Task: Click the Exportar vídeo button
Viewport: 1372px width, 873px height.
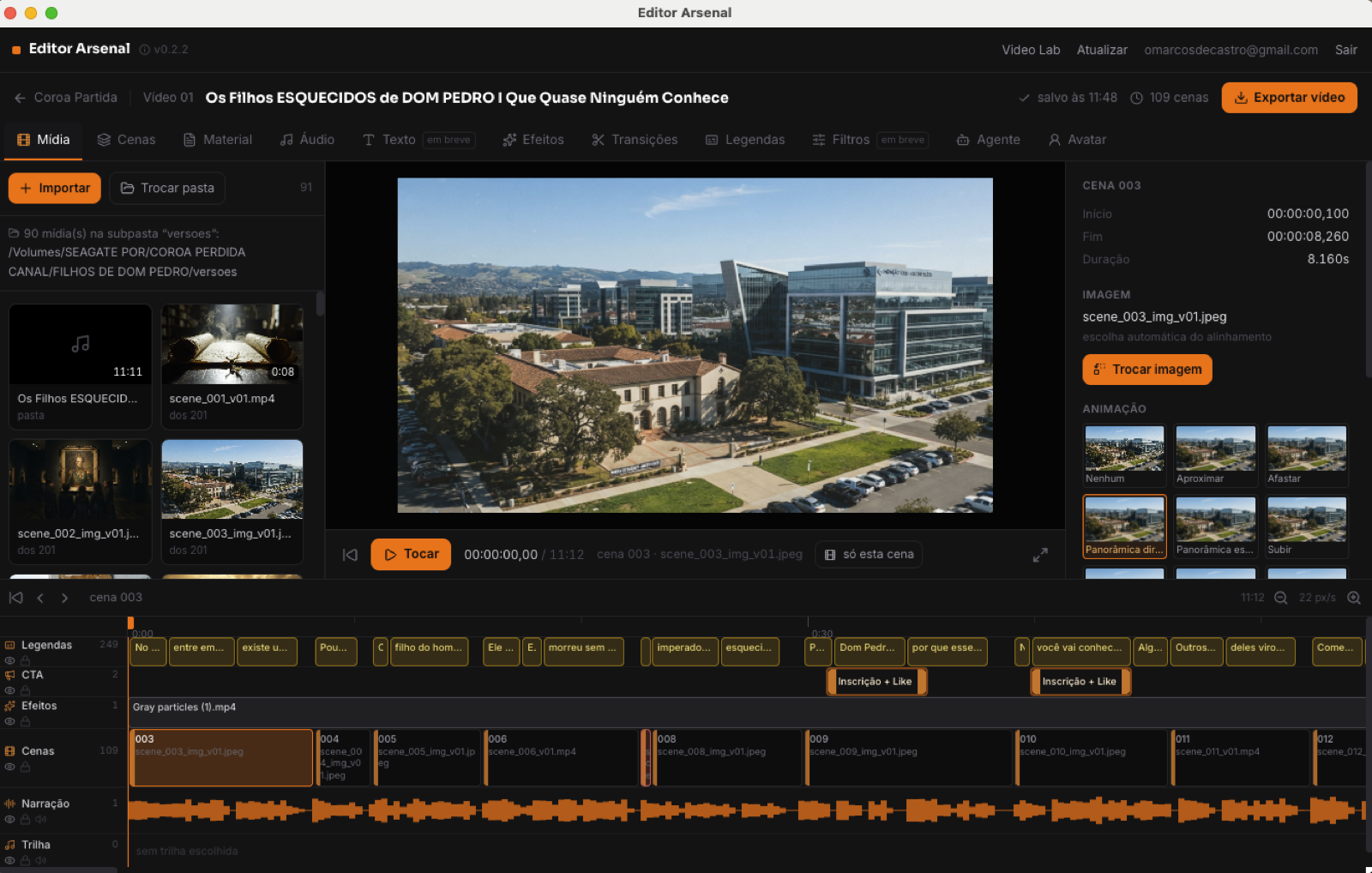Action: 1289,98
